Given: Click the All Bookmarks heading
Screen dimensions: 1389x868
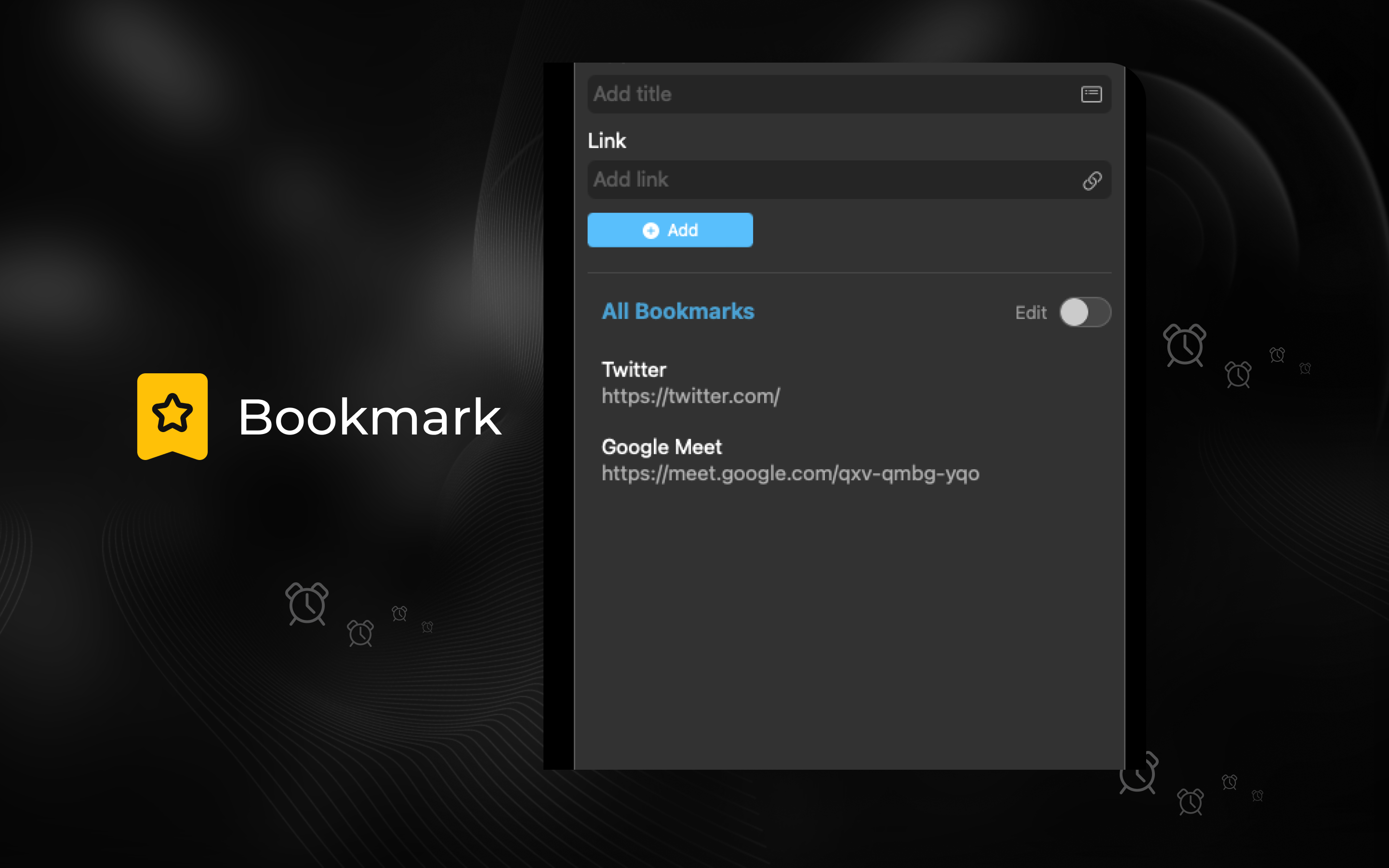Looking at the screenshot, I should [677, 311].
